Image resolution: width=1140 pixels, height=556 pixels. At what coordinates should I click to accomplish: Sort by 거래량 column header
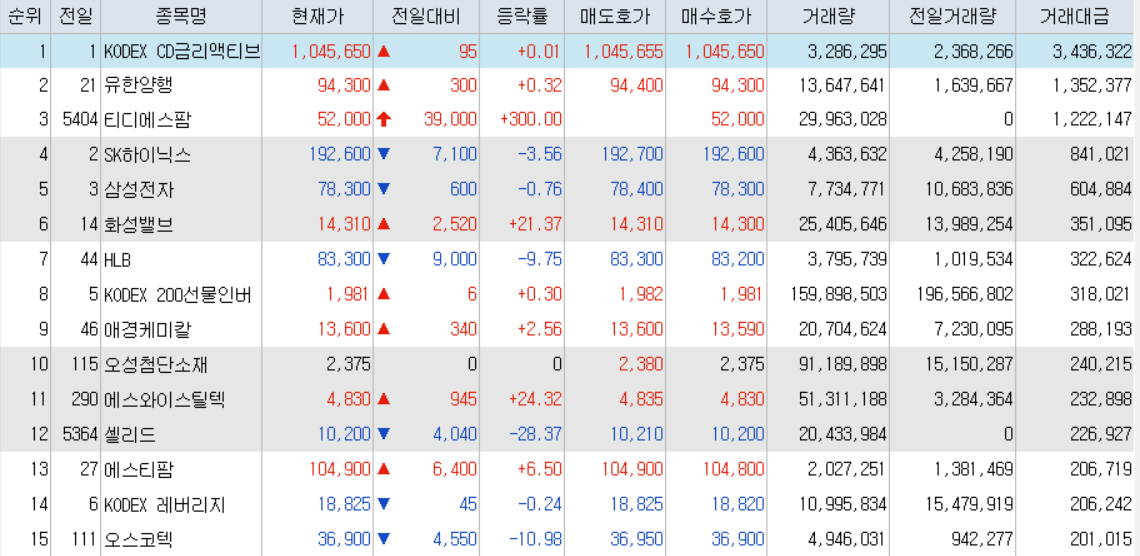(x=828, y=17)
